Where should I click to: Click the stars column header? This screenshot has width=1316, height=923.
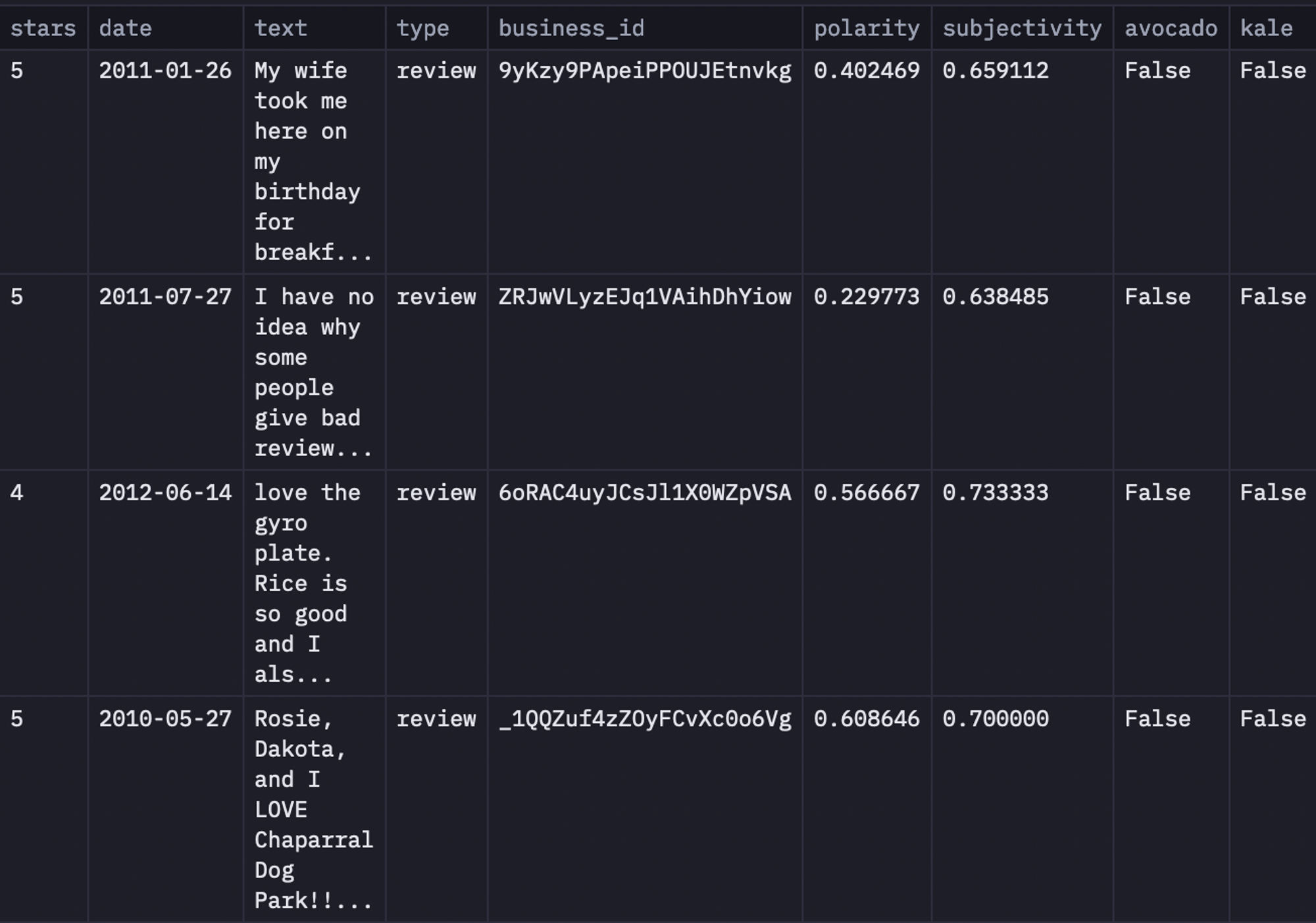pyautogui.click(x=43, y=28)
